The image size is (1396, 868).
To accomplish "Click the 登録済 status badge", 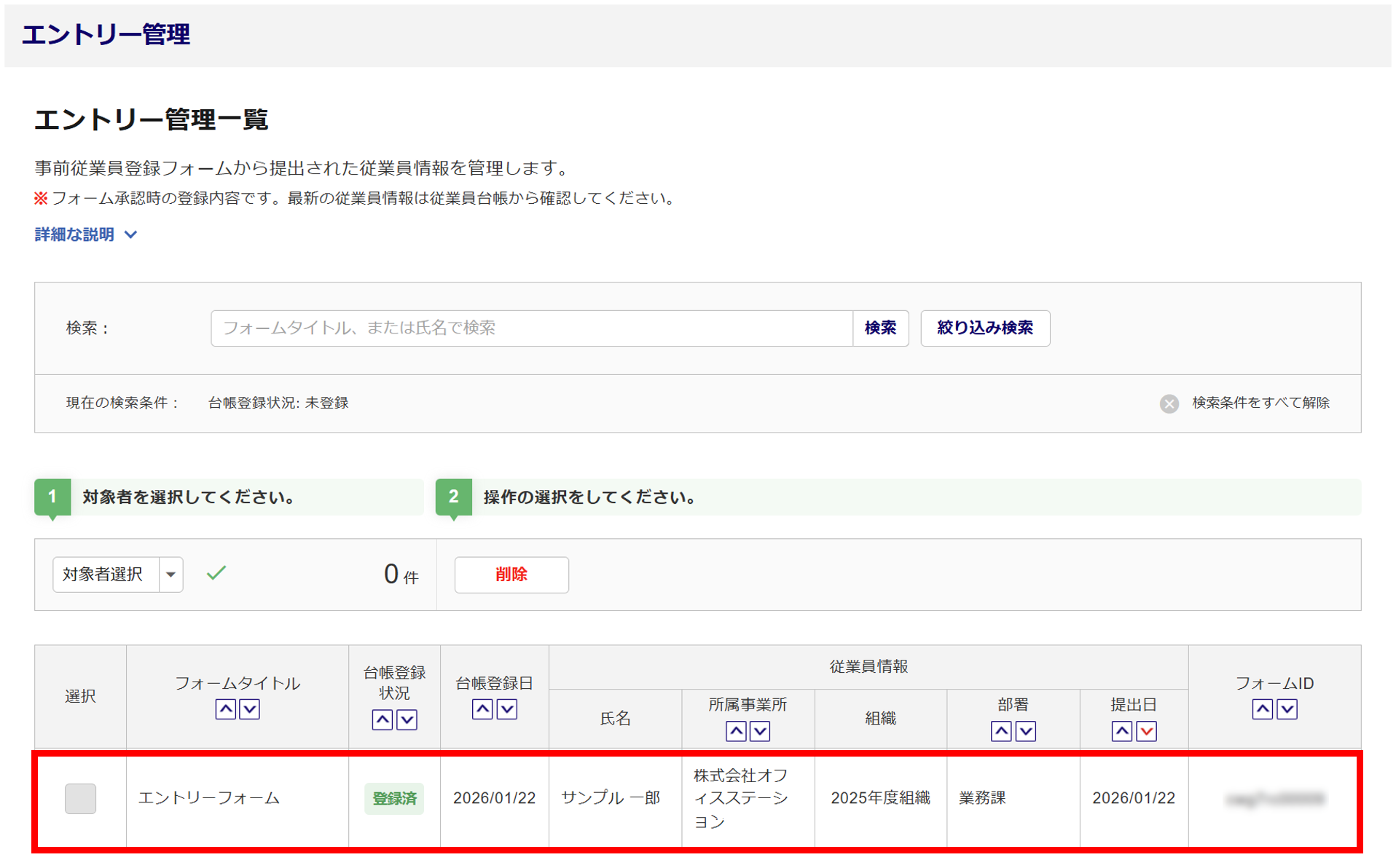I will point(394,798).
